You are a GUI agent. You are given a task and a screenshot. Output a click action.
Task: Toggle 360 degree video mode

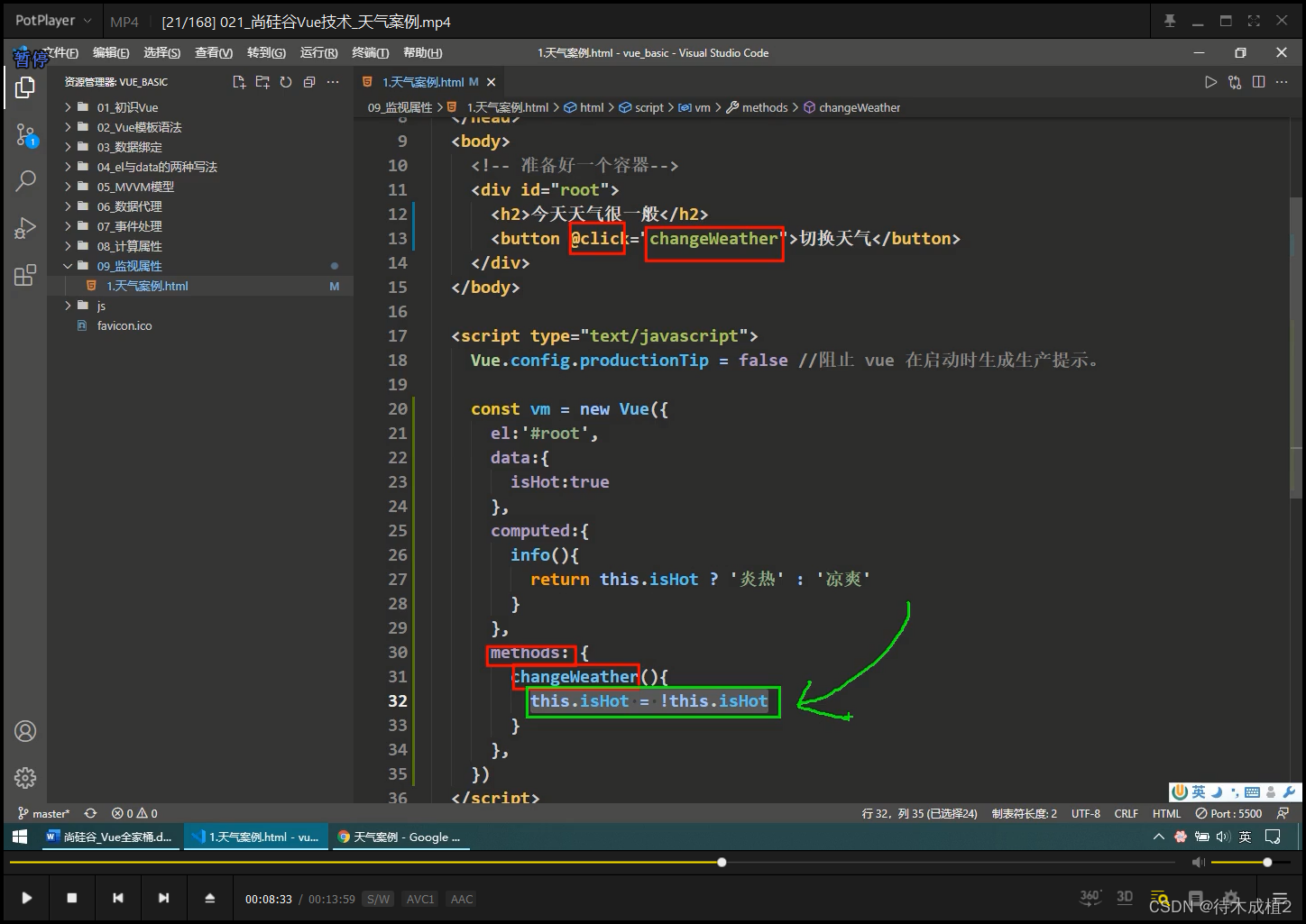point(1090,897)
